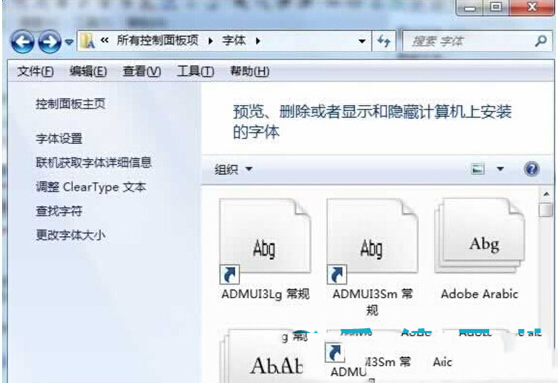Open the 文件(F) menu
The image size is (558, 383).
click(x=35, y=72)
